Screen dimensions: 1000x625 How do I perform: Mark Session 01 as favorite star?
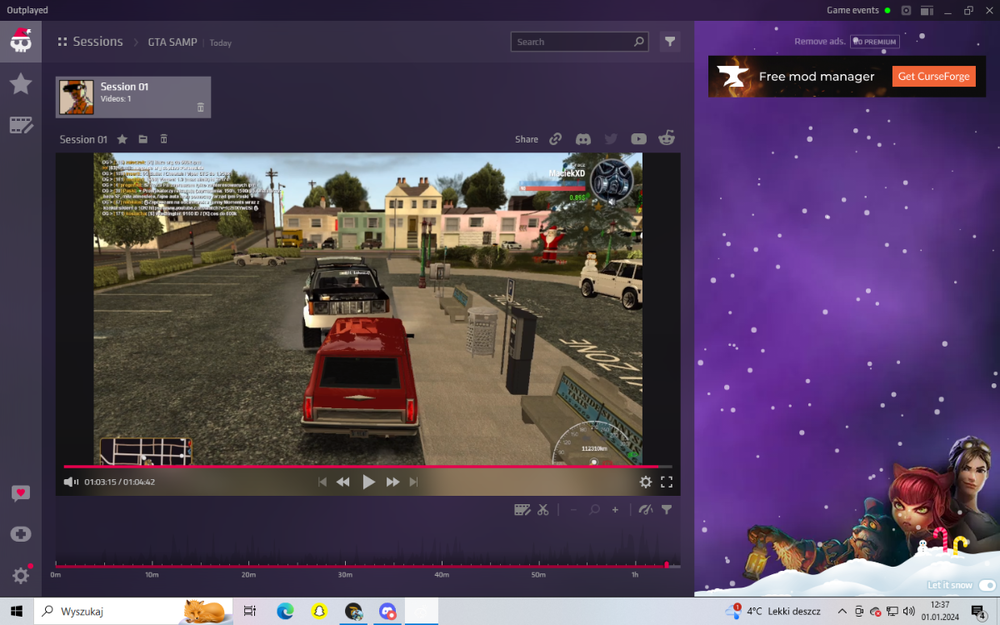click(122, 139)
